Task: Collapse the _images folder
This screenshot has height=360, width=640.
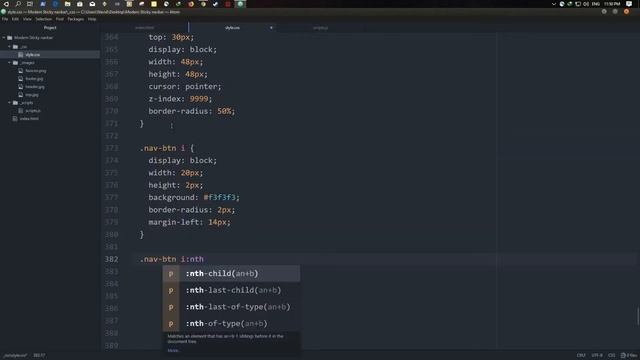Action: coord(10,63)
